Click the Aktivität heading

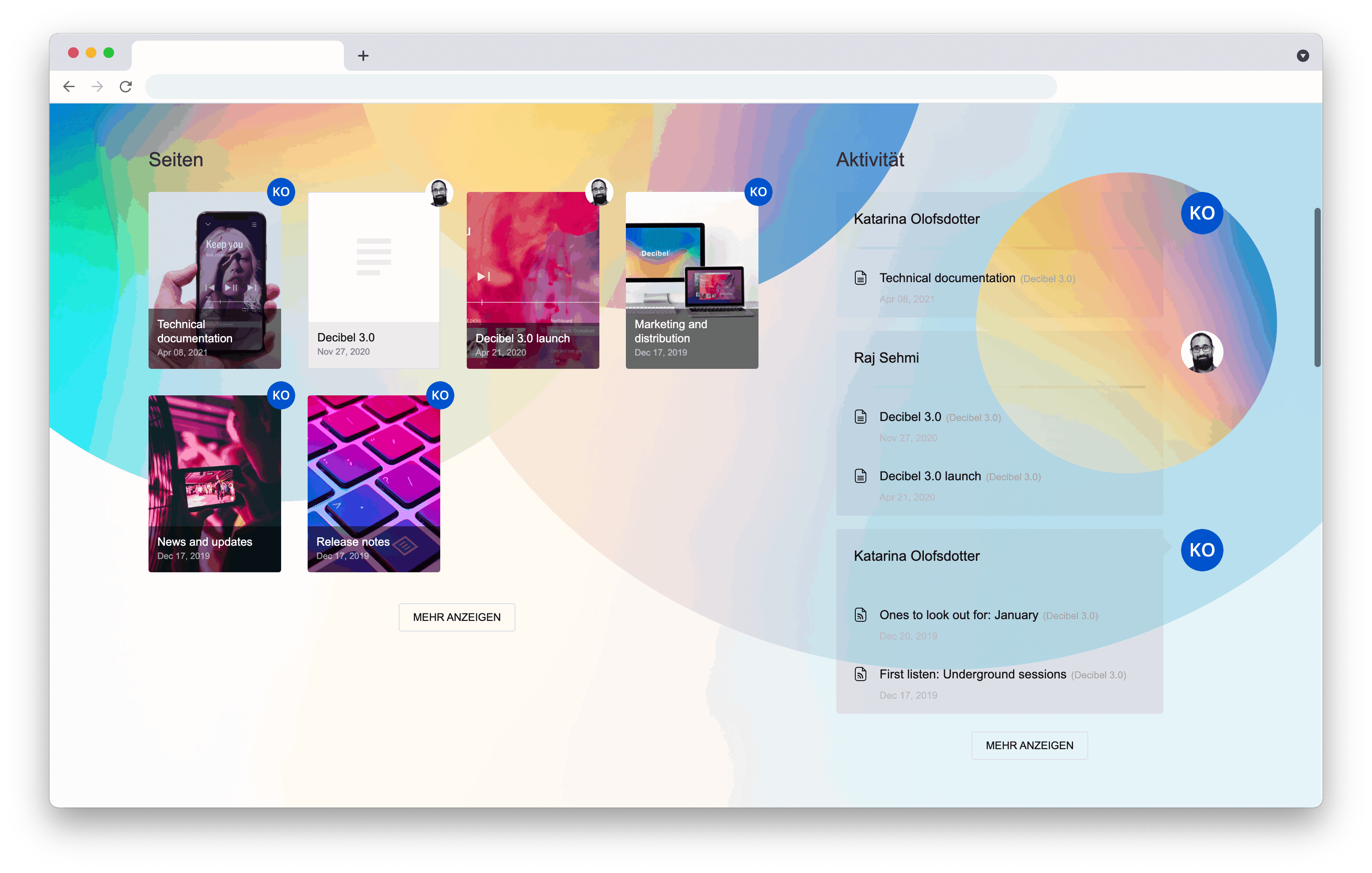point(870,160)
